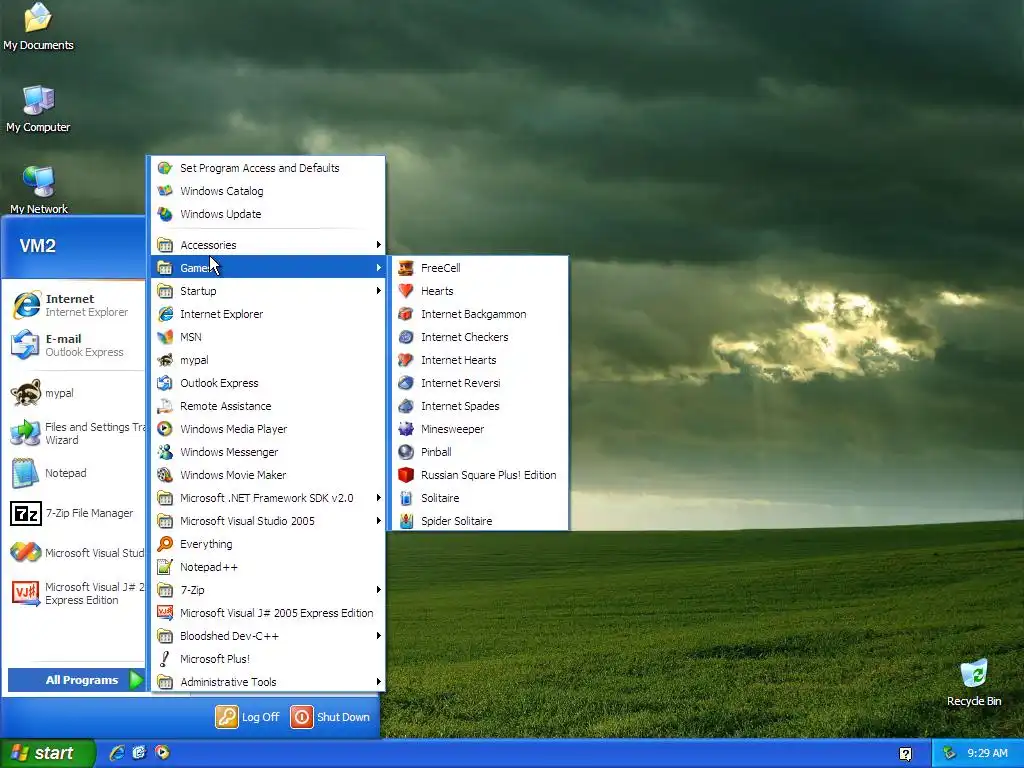Click the notification icon beside the clock

pyautogui.click(x=950, y=753)
